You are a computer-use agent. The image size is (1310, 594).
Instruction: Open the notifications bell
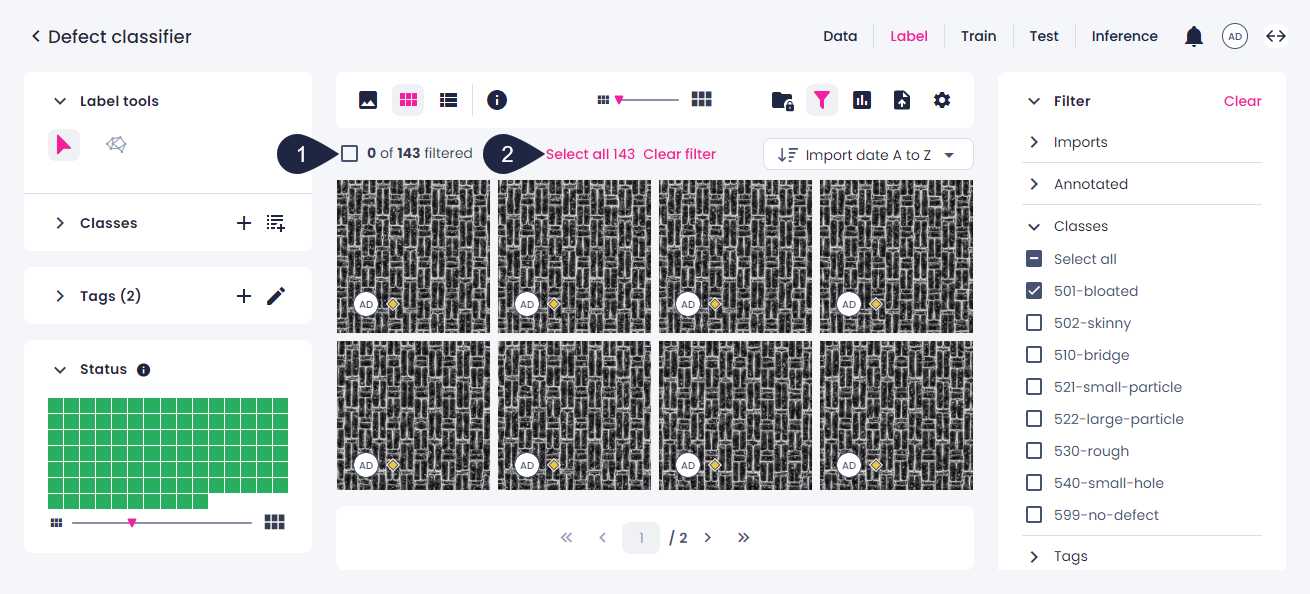(1194, 37)
